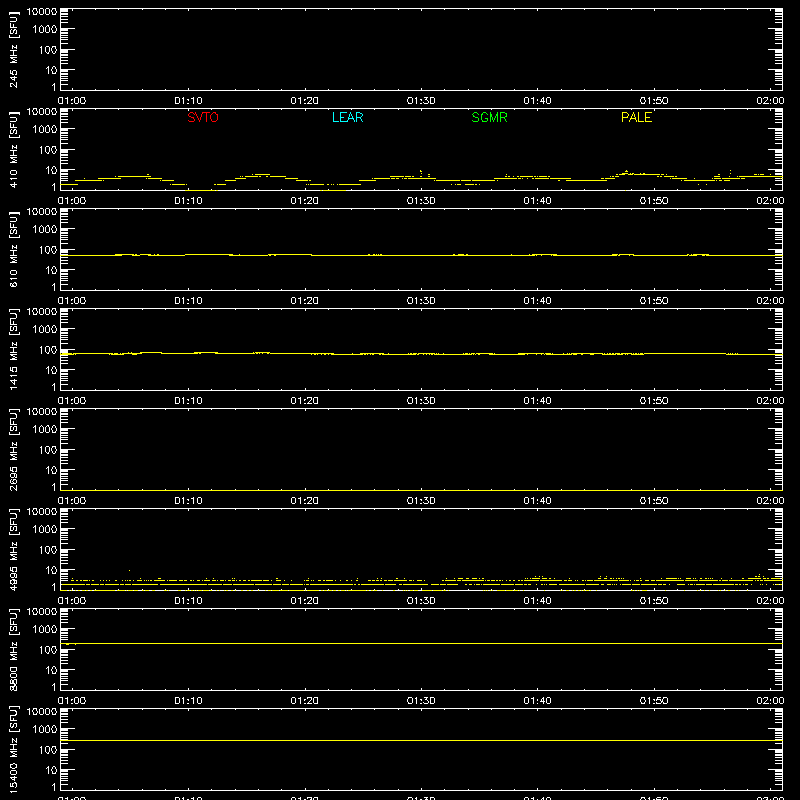Select the yellow PALE station label
The width and height of the screenshot is (800, 800).
636,117
